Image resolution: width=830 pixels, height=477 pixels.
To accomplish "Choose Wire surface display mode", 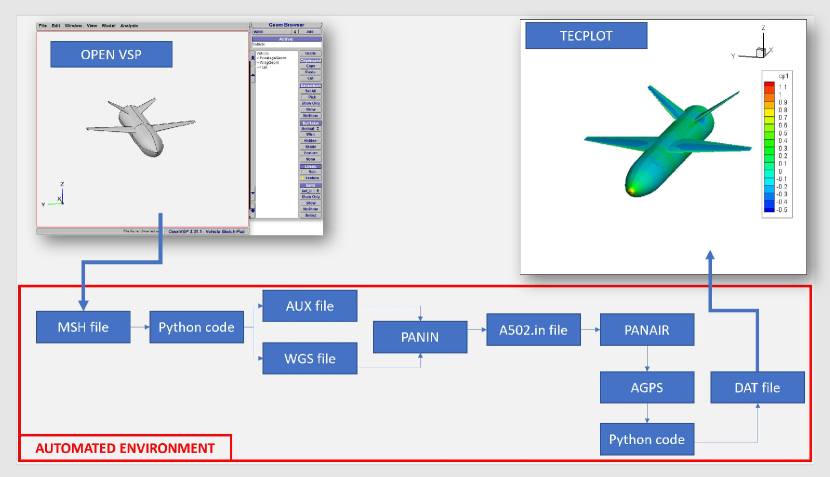I will pos(310,134).
